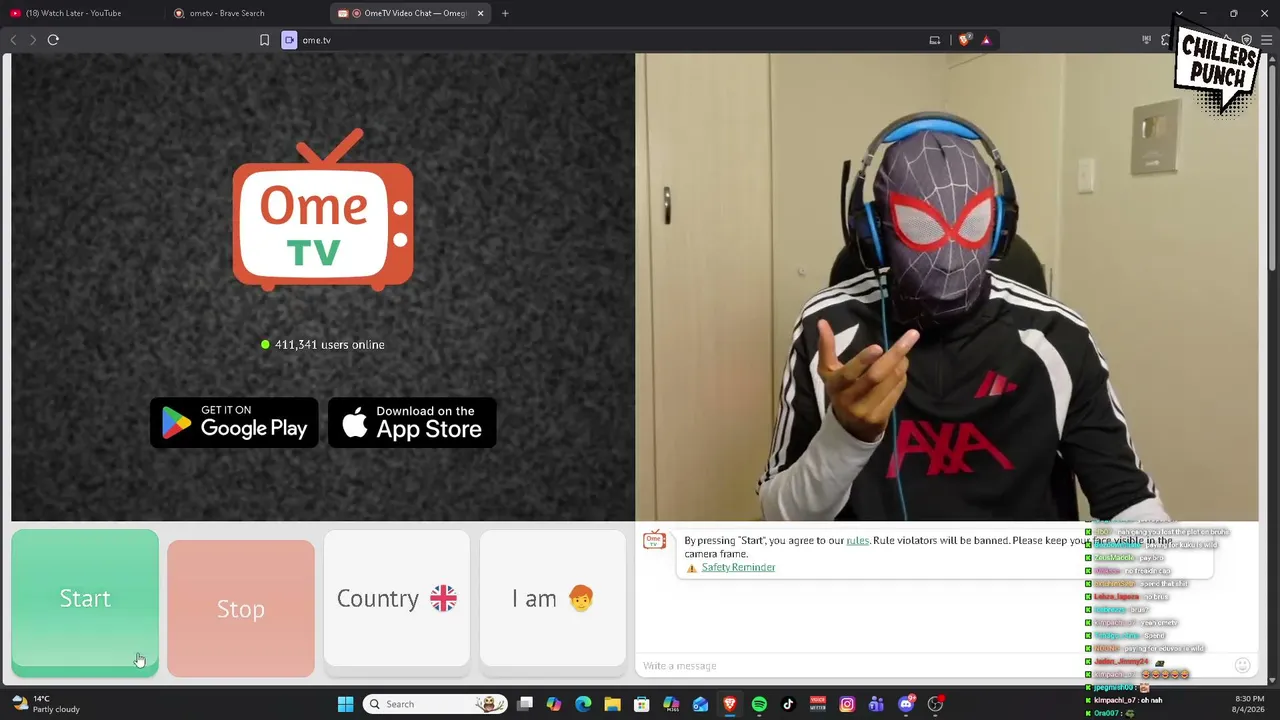Click the Brave browser taskbar icon
This screenshot has width=1280, height=720.
coord(730,704)
